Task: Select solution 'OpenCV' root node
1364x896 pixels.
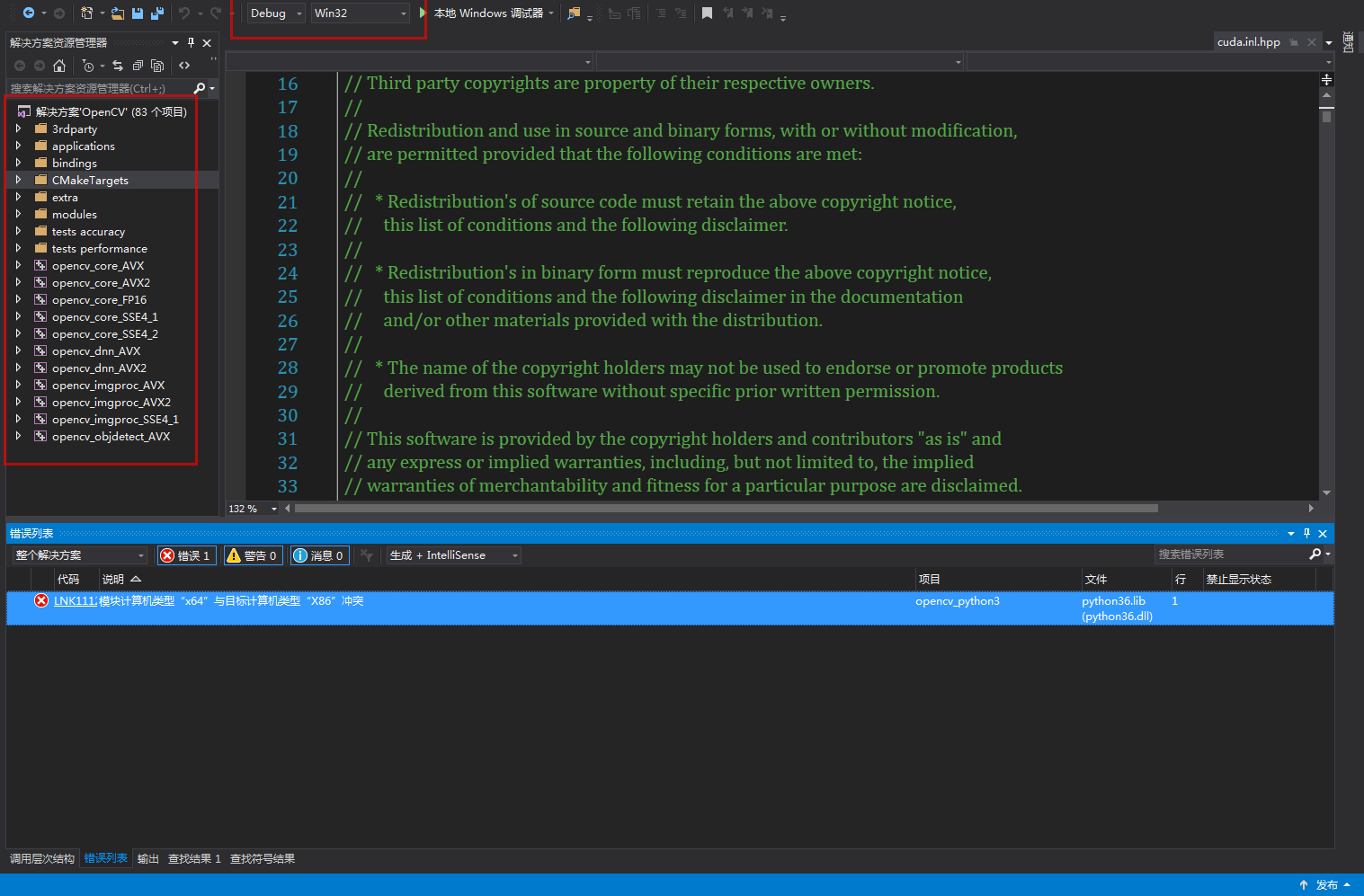Action: pos(111,111)
